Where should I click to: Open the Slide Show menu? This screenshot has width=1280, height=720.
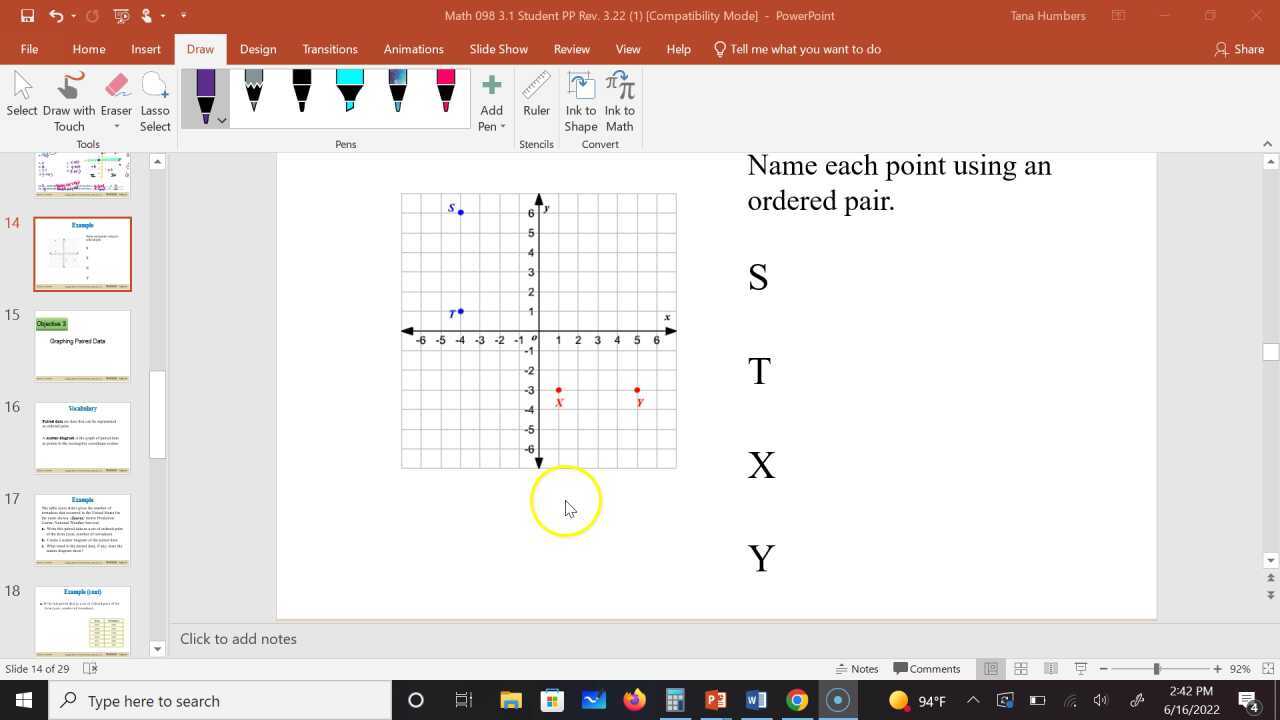498,48
